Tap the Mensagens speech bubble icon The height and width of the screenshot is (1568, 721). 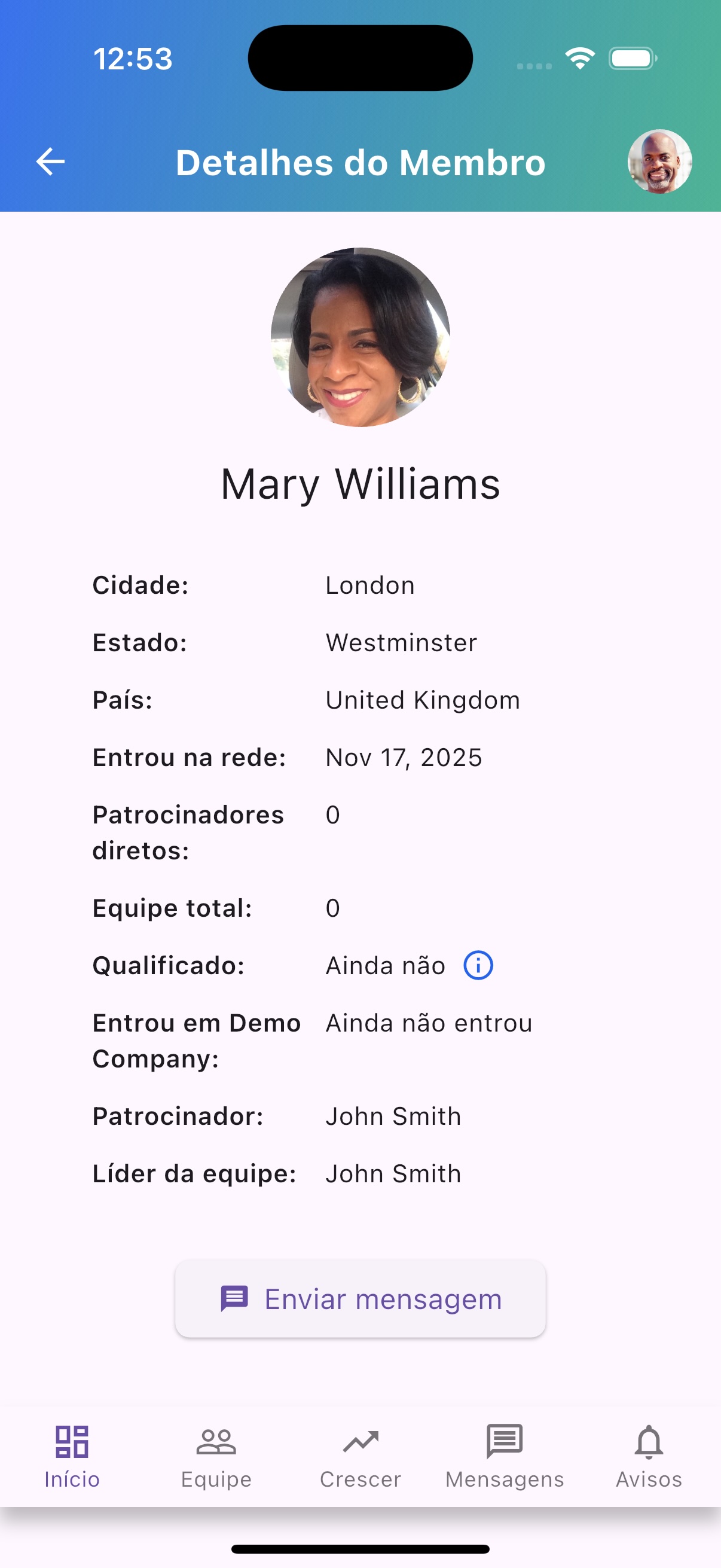tap(505, 1441)
